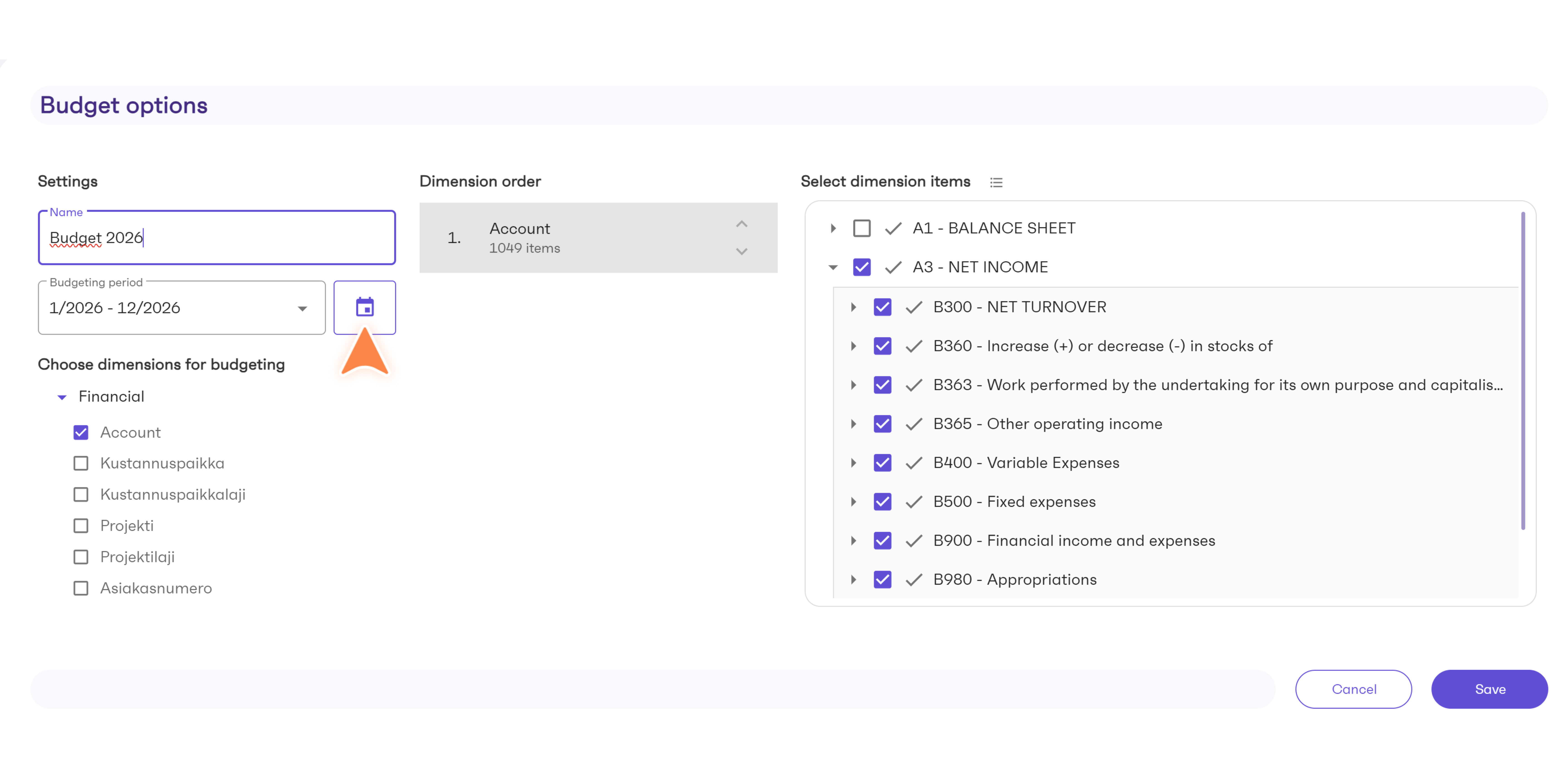Enable the Kustannuspaikkalaji checkbox
1568x784 pixels.
pyautogui.click(x=81, y=494)
